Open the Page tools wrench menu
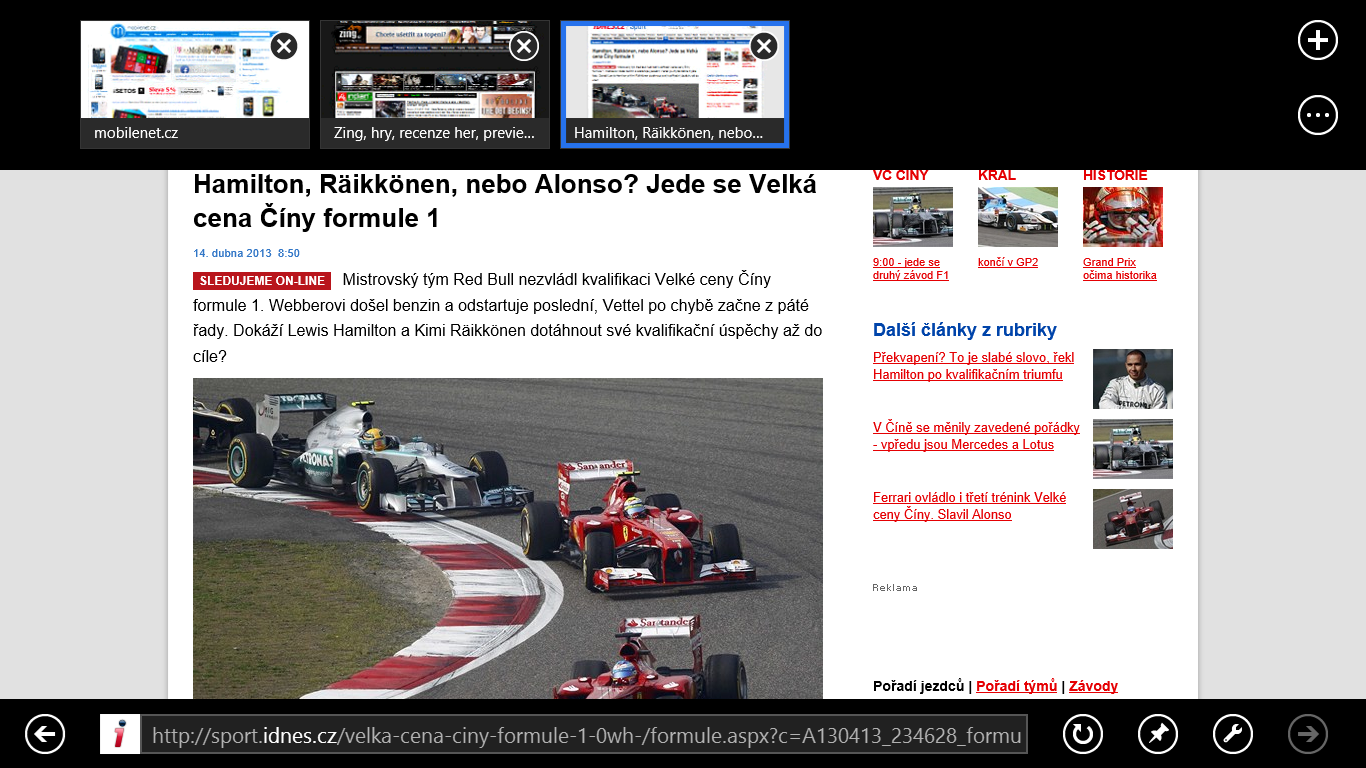The height and width of the screenshot is (768, 1366). point(1232,734)
